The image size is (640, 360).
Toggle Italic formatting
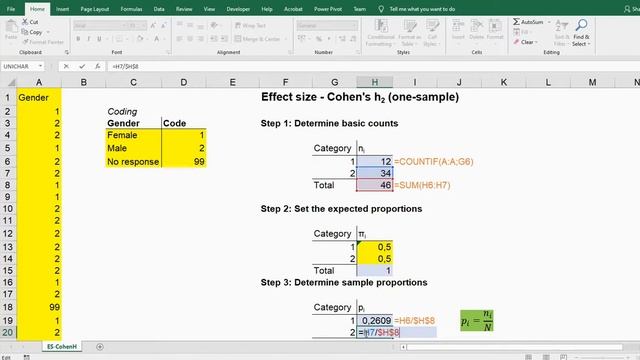(89, 39)
